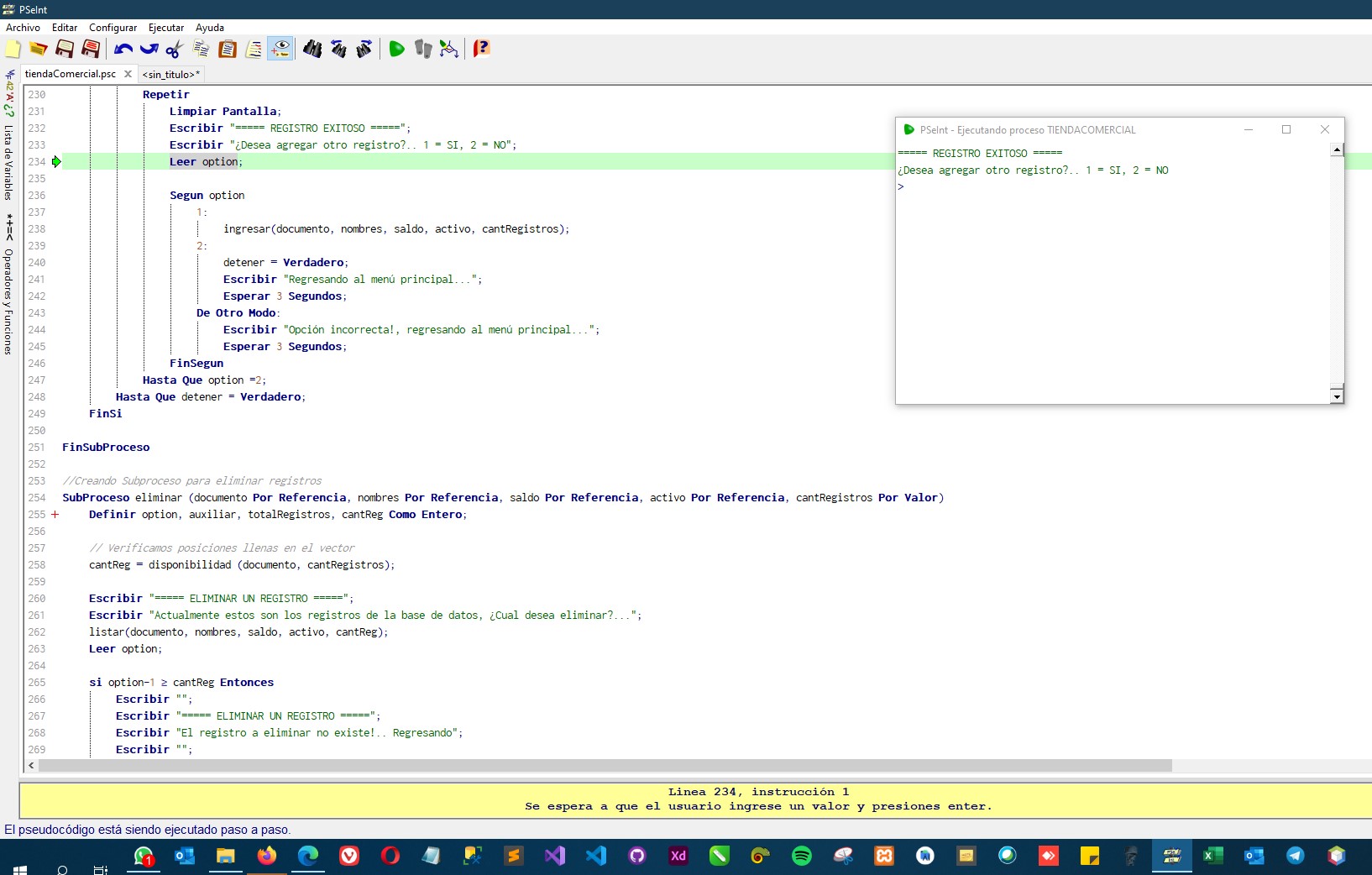Click the up arrow in the execution window scrollbar
The width and height of the screenshot is (1372, 875).
[1337, 149]
